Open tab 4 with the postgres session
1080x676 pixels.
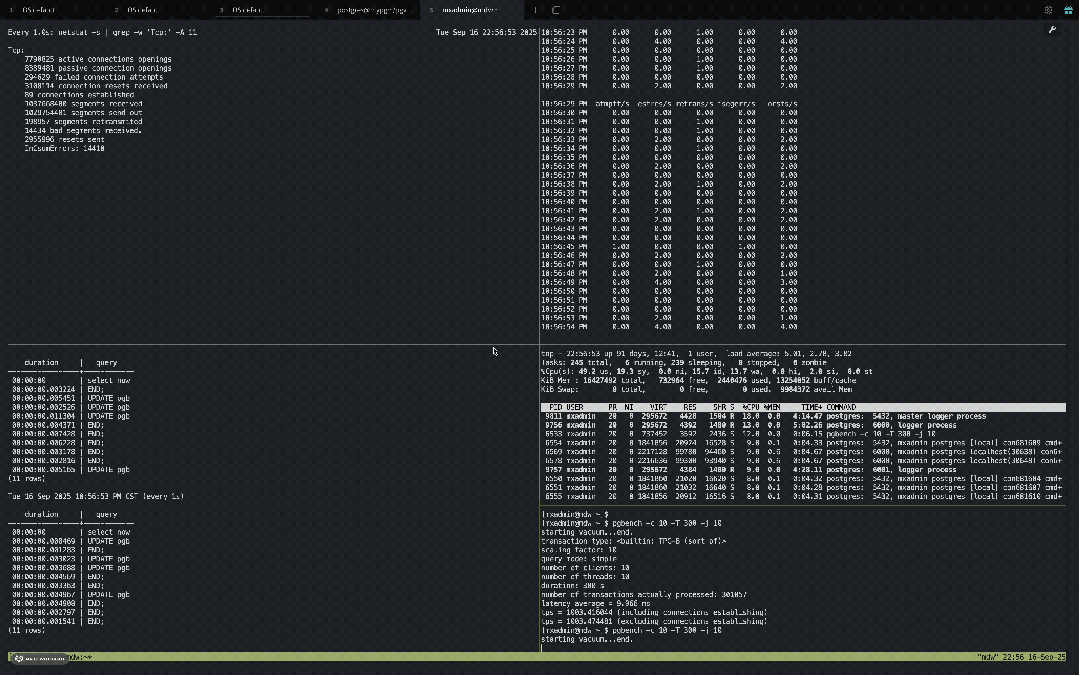point(368,10)
